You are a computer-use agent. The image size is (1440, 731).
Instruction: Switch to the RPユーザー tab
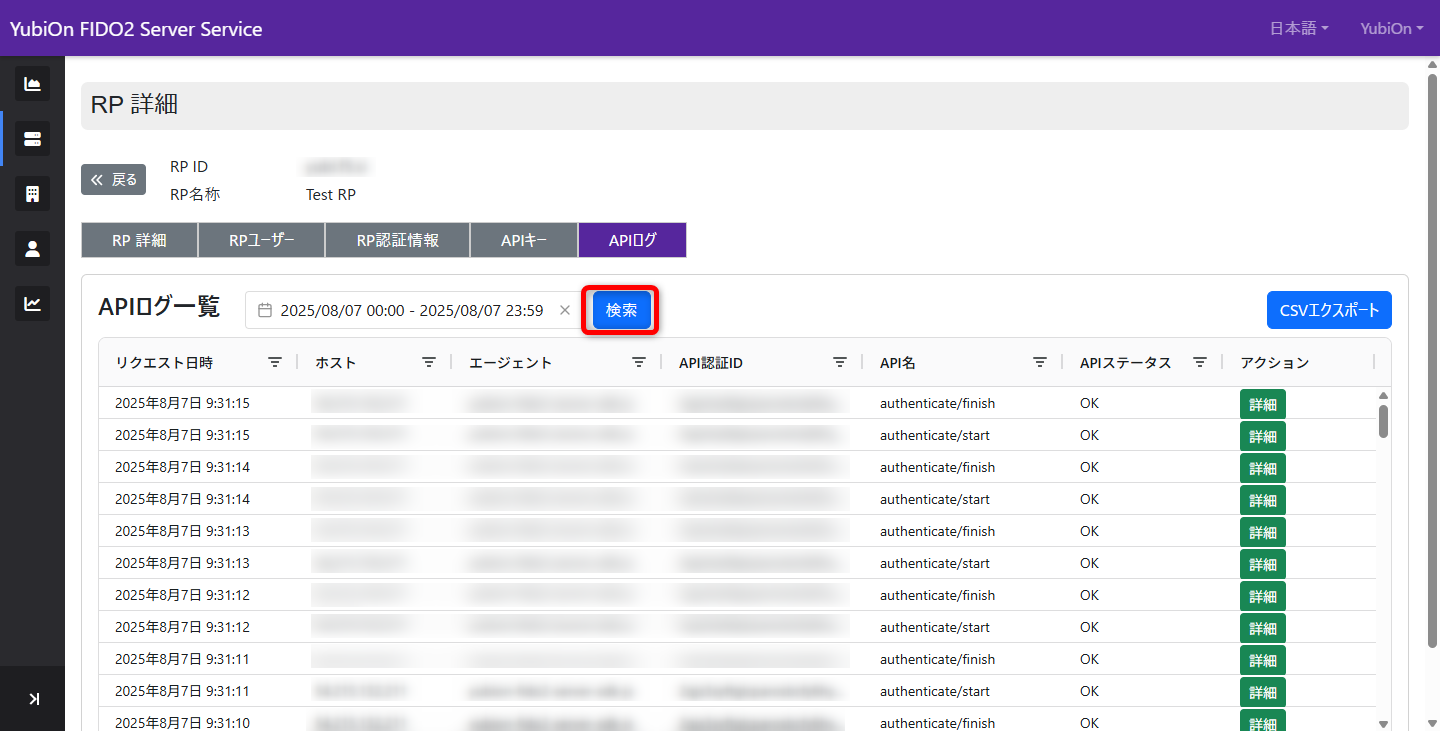tap(262, 240)
